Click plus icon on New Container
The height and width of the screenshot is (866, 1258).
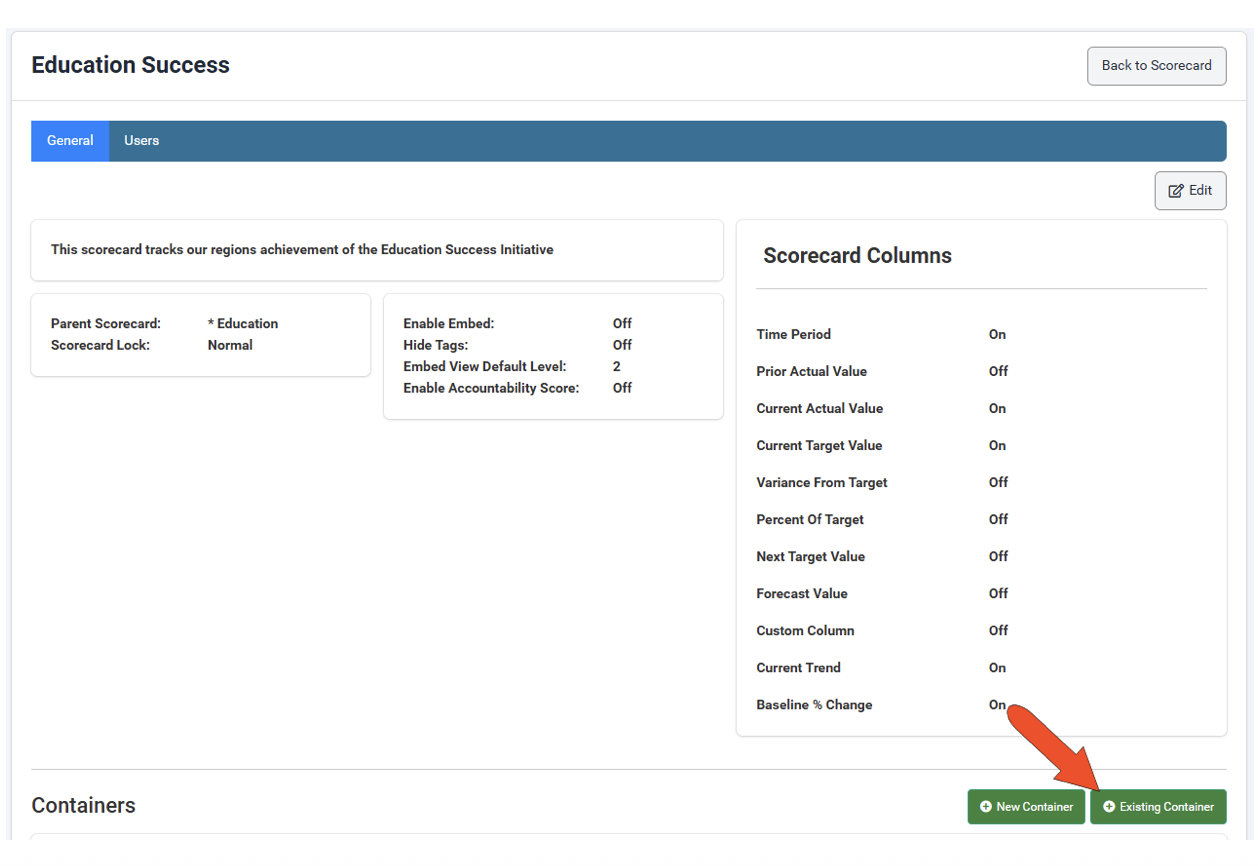coord(986,807)
